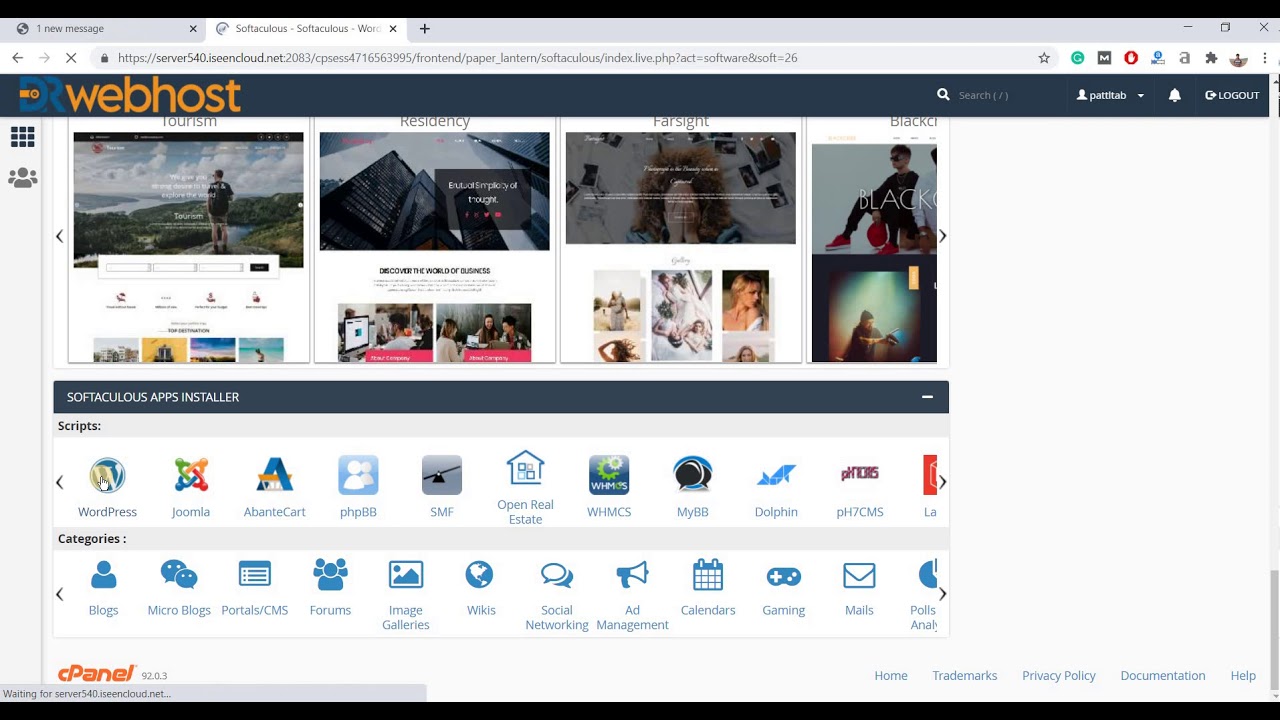Screen dimensions: 1280x720
Task: Select the Micro Blogs category icon
Action: pyautogui.click(x=179, y=575)
